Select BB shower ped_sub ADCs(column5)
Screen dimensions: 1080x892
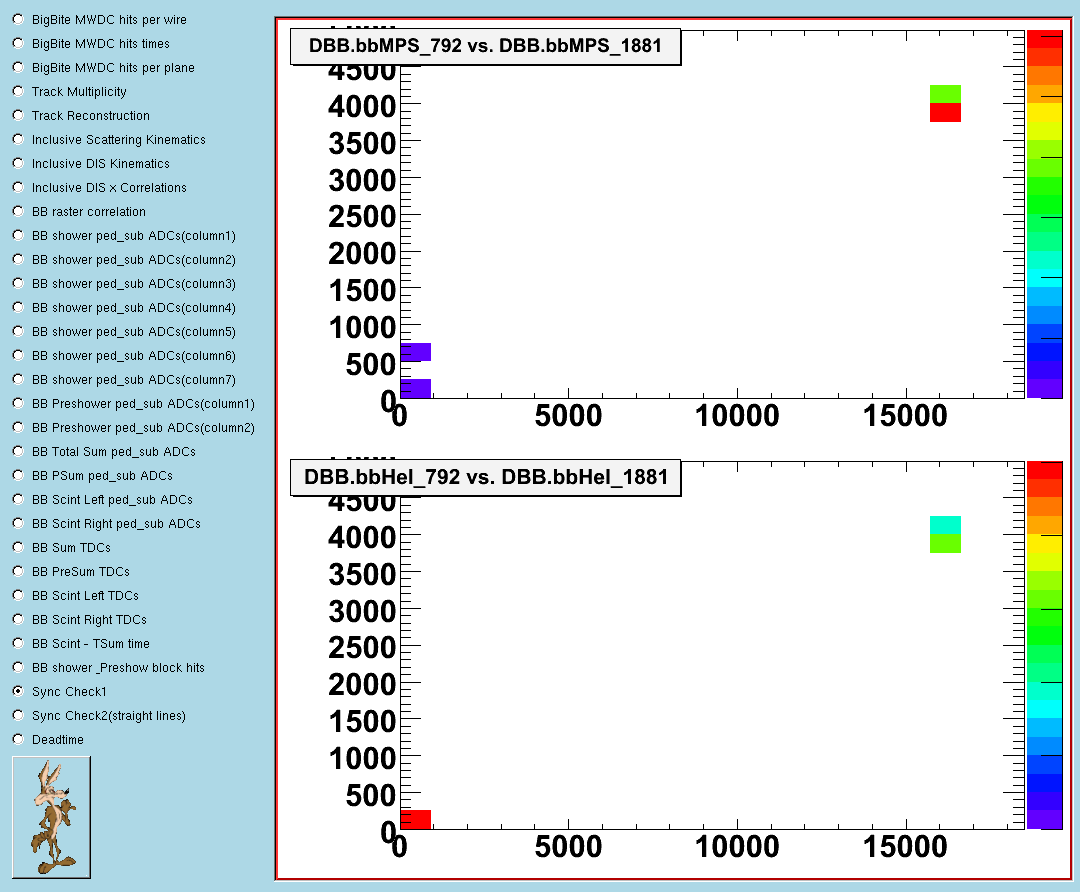19,332
